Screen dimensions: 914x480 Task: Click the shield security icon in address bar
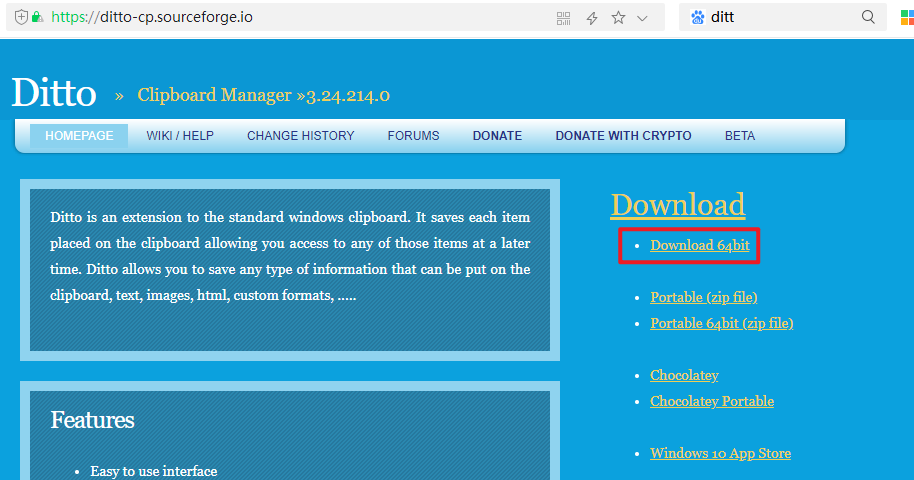click(x=21, y=17)
